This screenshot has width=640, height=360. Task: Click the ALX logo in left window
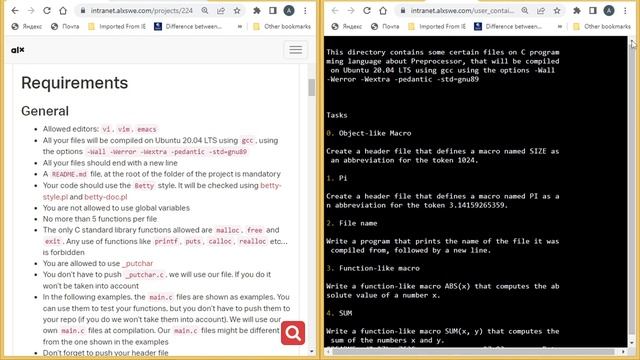pyautogui.click(x=18, y=50)
